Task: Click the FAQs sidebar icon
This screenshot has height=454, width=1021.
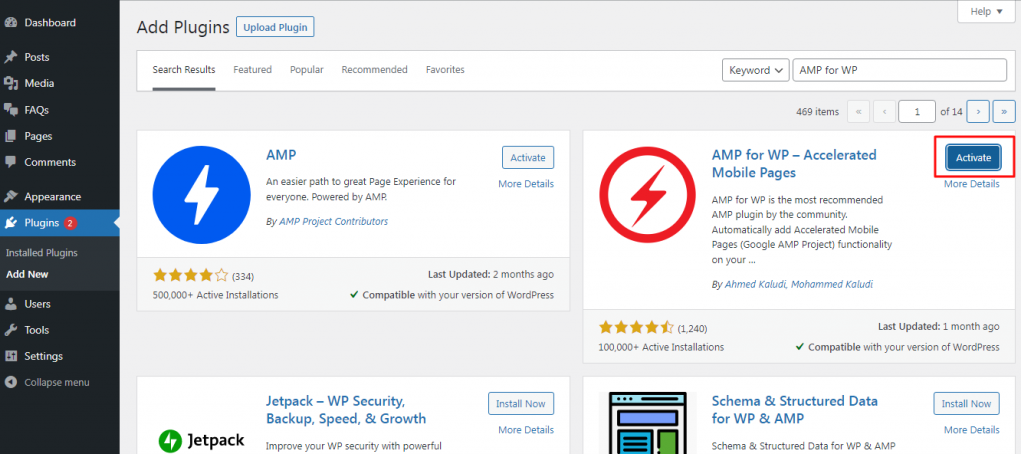Action: click(x=10, y=110)
